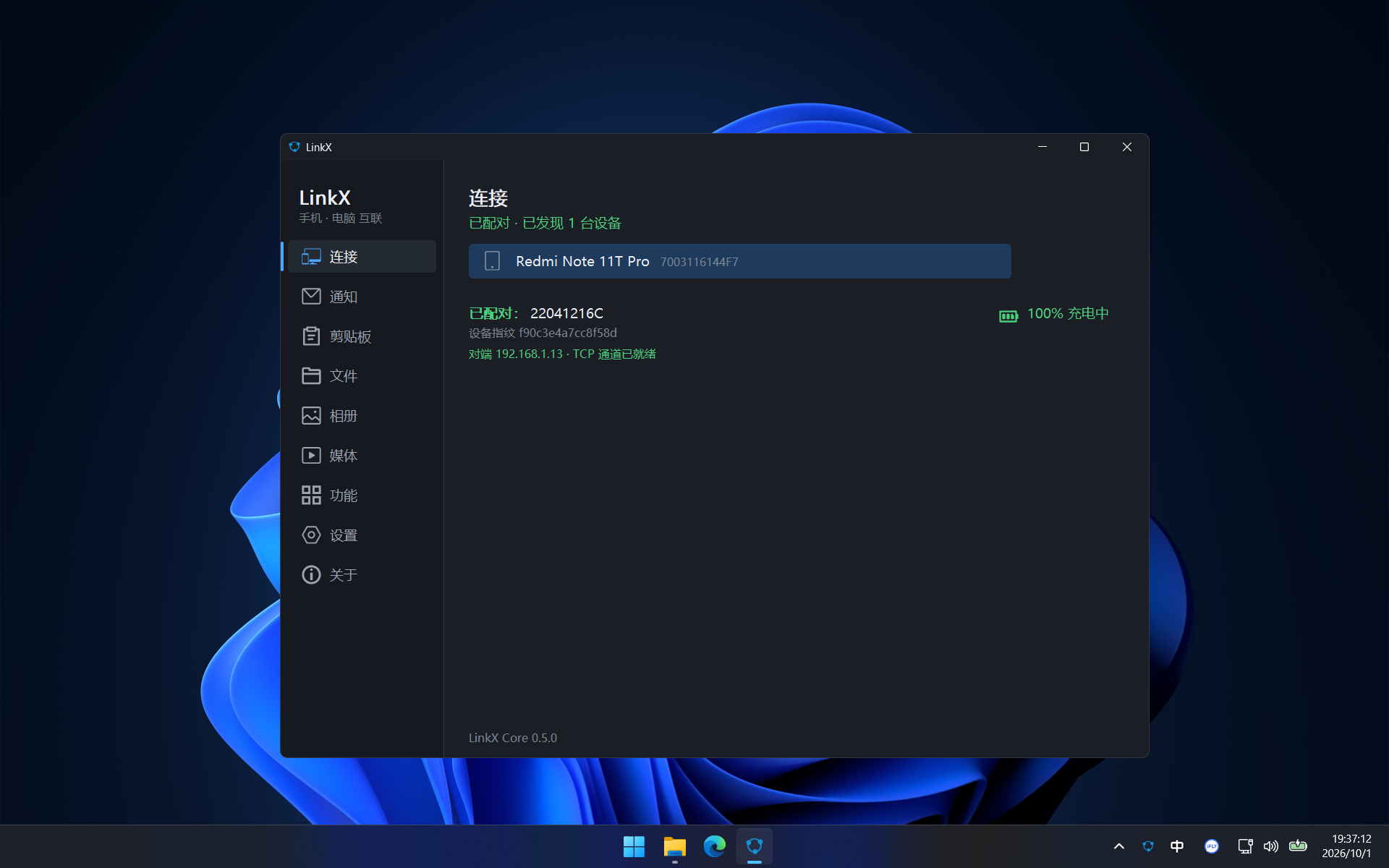Screen dimensions: 1389x868
Task: Select the 通知 sidebar label
Action: [x=344, y=297]
